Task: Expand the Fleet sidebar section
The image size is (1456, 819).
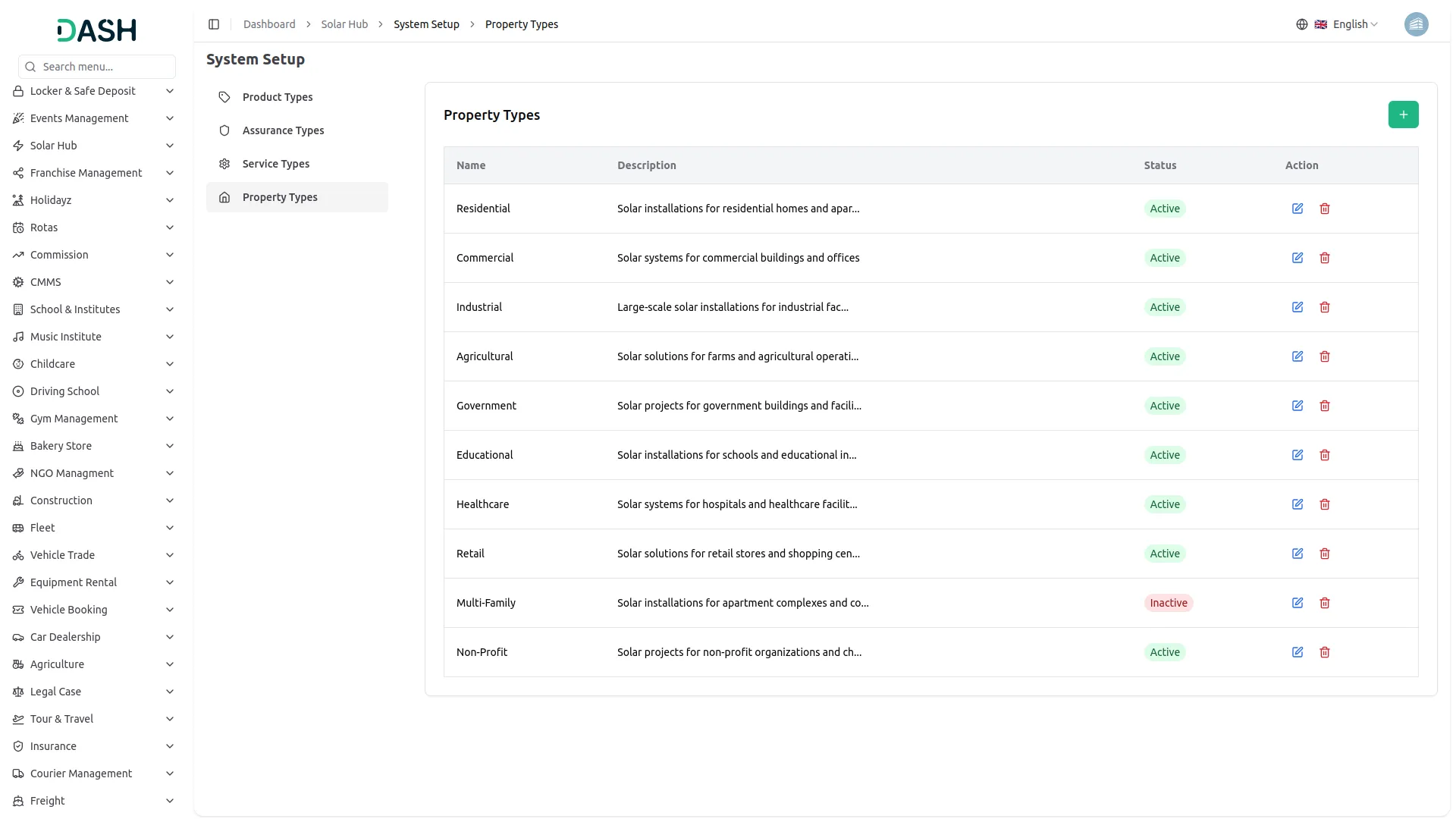Action: pos(95,528)
